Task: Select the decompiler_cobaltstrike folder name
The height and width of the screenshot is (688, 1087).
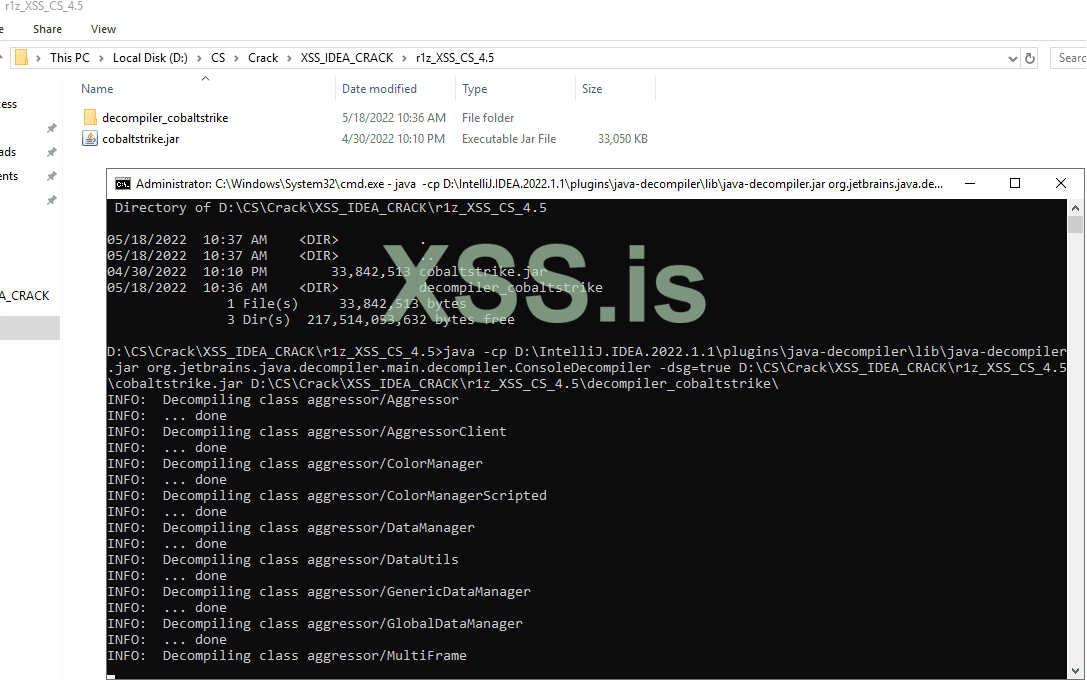Action: [x=165, y=118]
